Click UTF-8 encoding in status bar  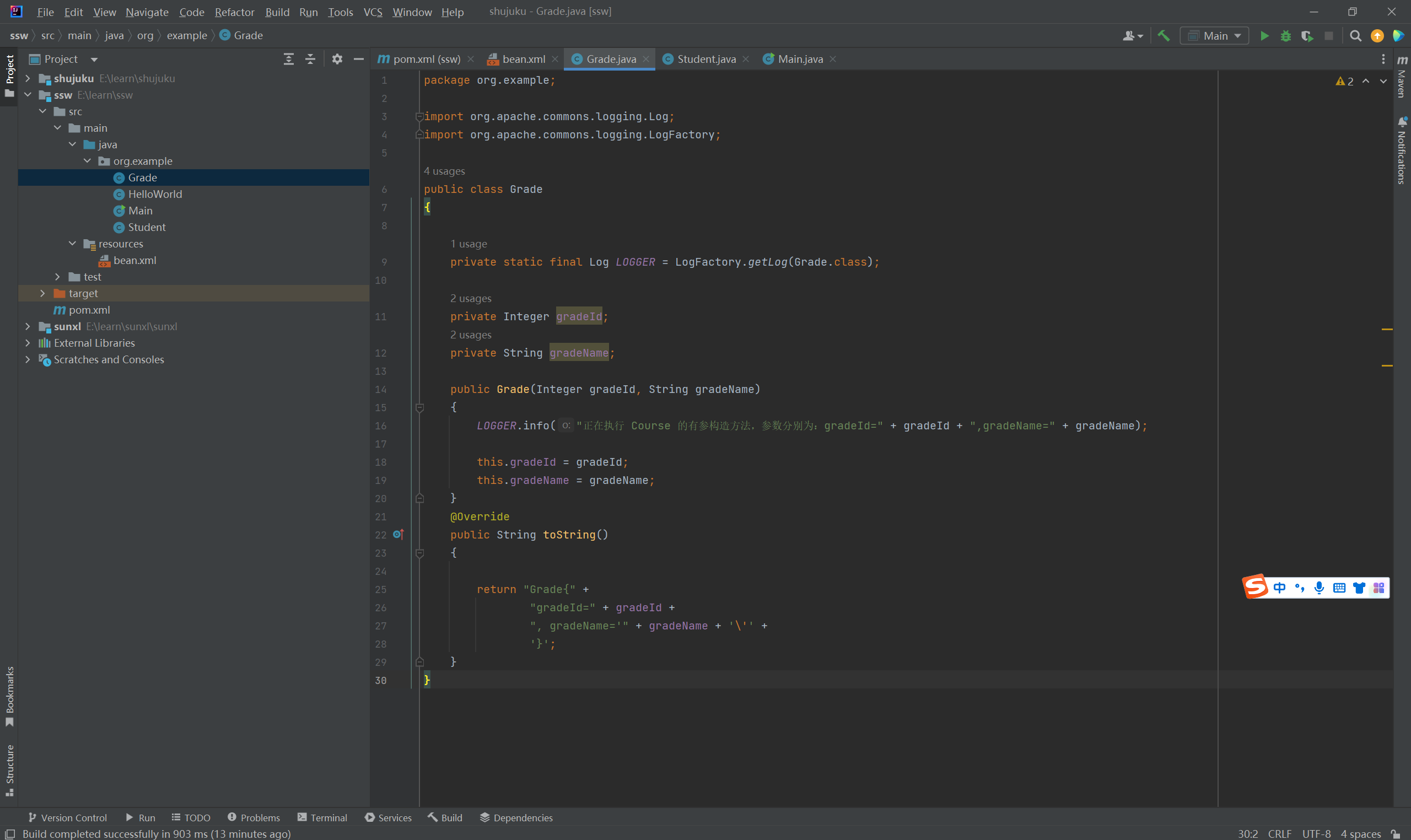click(x=1316, y=833)
